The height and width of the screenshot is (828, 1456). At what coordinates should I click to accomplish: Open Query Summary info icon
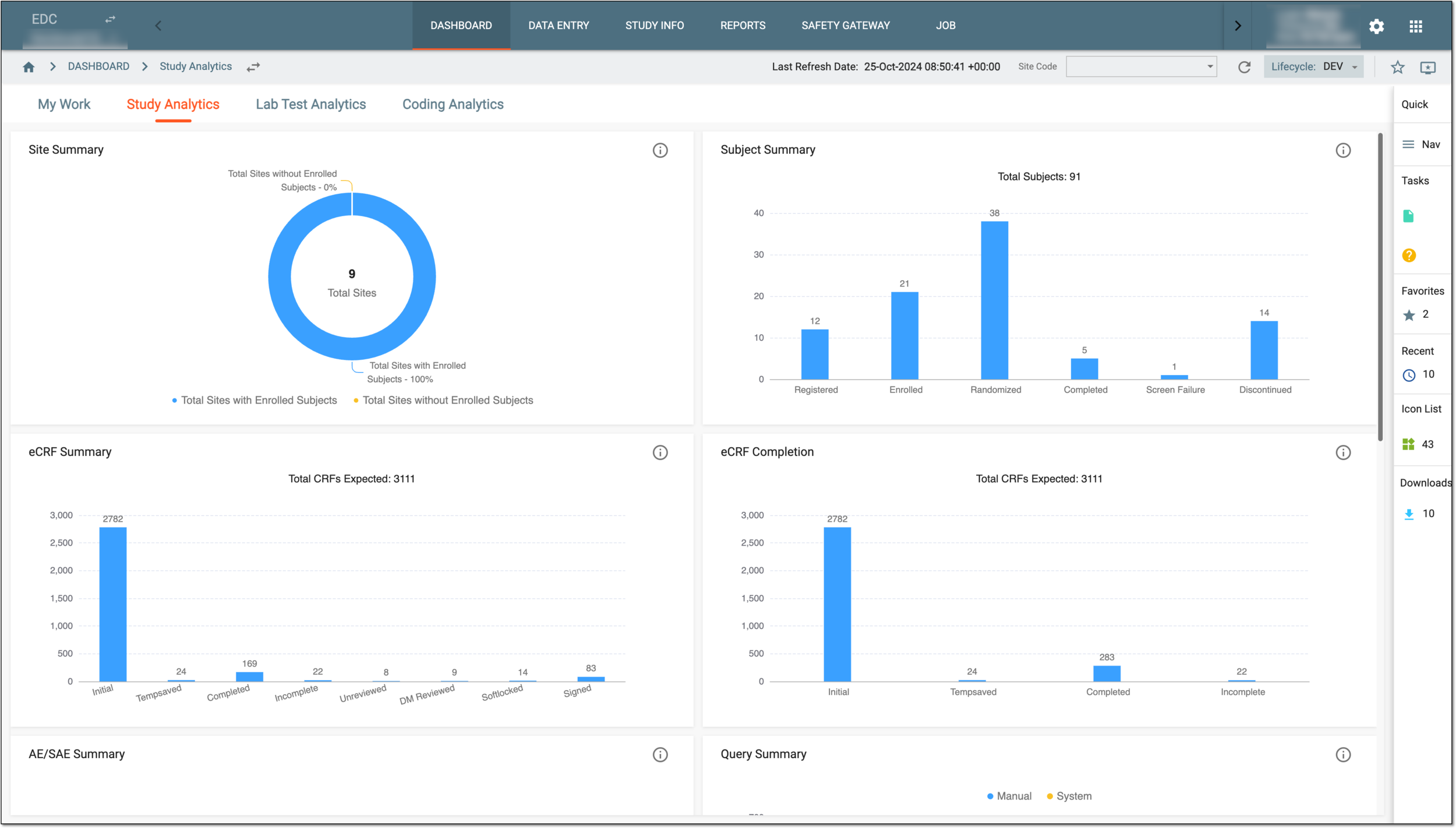(x=1343, y=755)
